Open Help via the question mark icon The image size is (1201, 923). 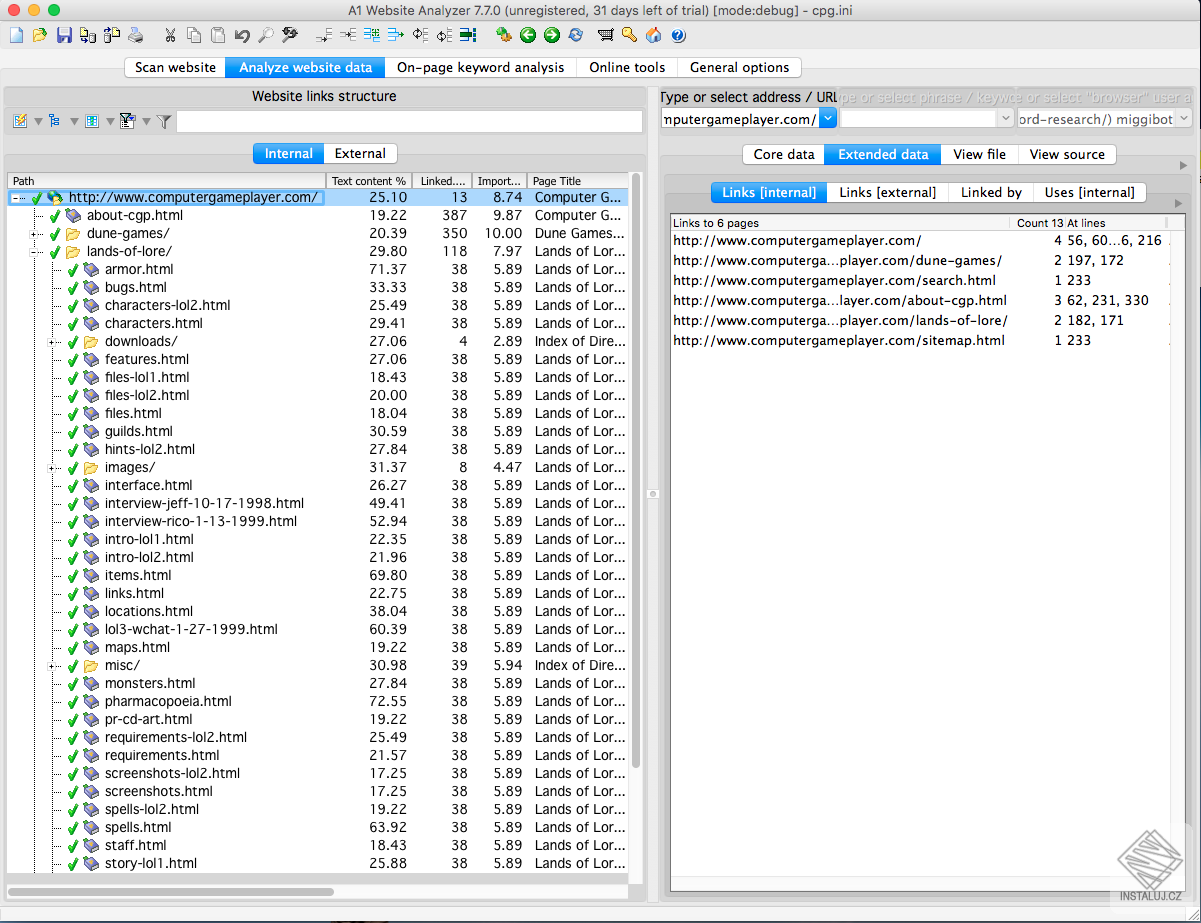tap(678, 35)
